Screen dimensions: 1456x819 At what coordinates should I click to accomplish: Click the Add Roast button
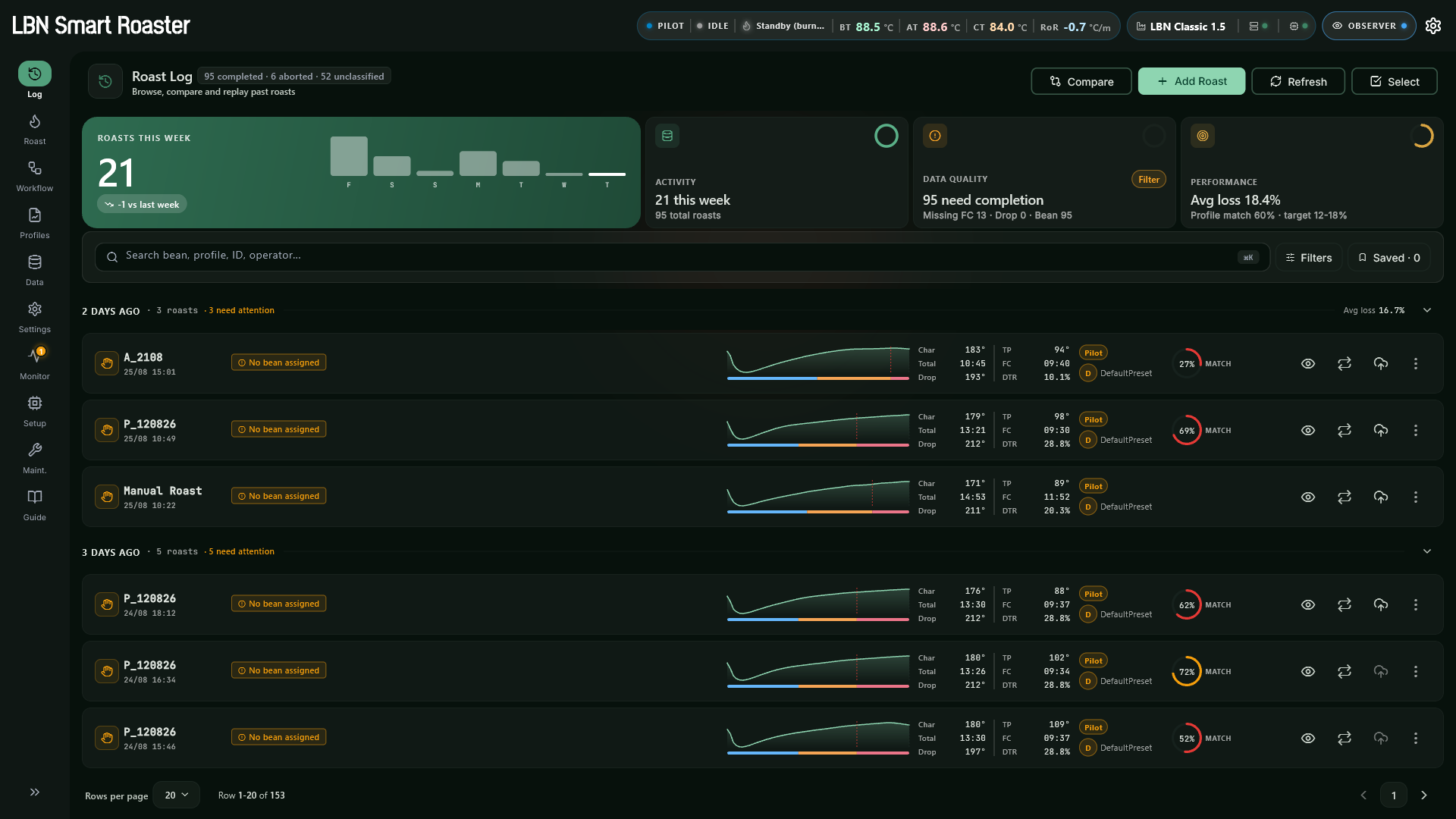pos(1191,81)
